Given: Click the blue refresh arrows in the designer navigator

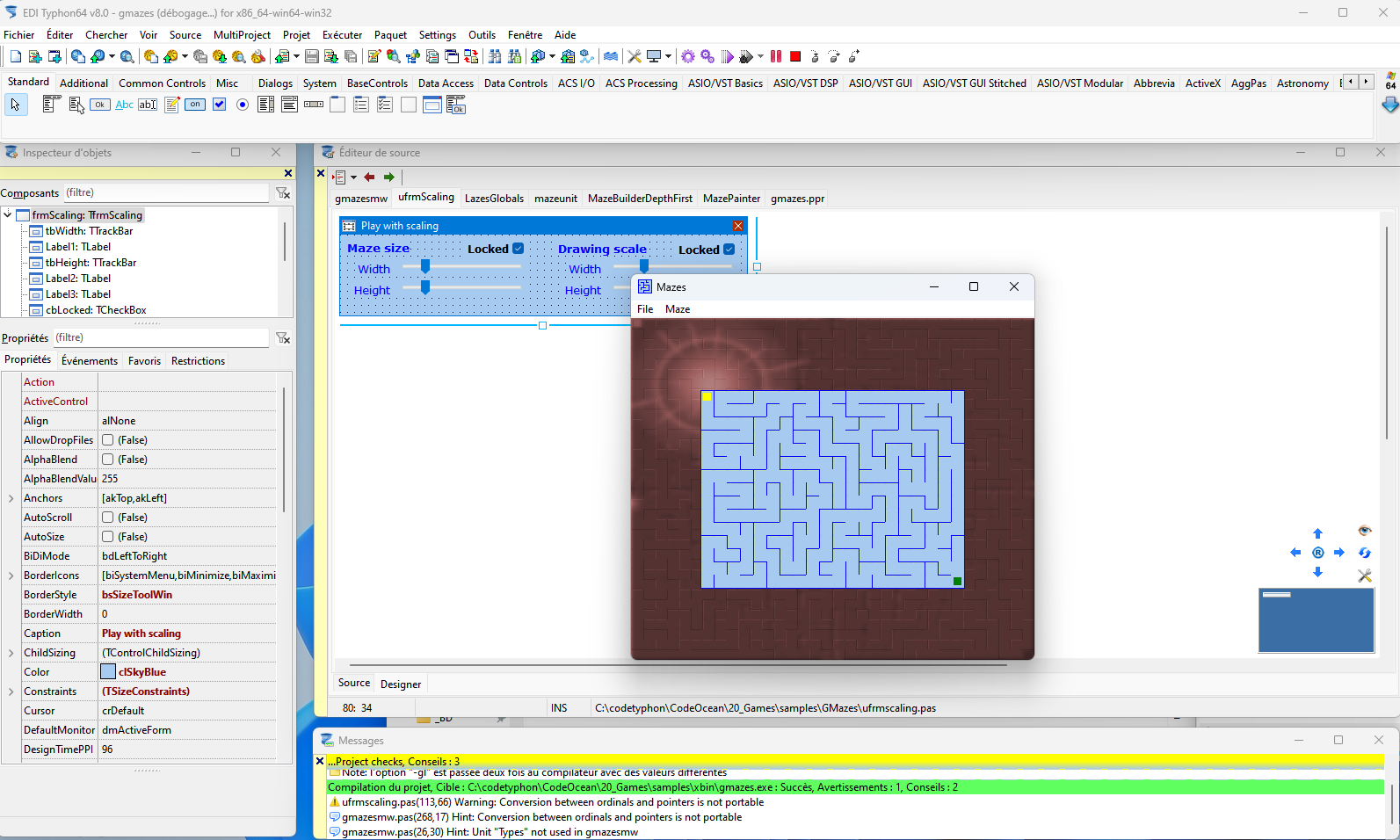Looking at the screenshot, I should point(1364,553).
